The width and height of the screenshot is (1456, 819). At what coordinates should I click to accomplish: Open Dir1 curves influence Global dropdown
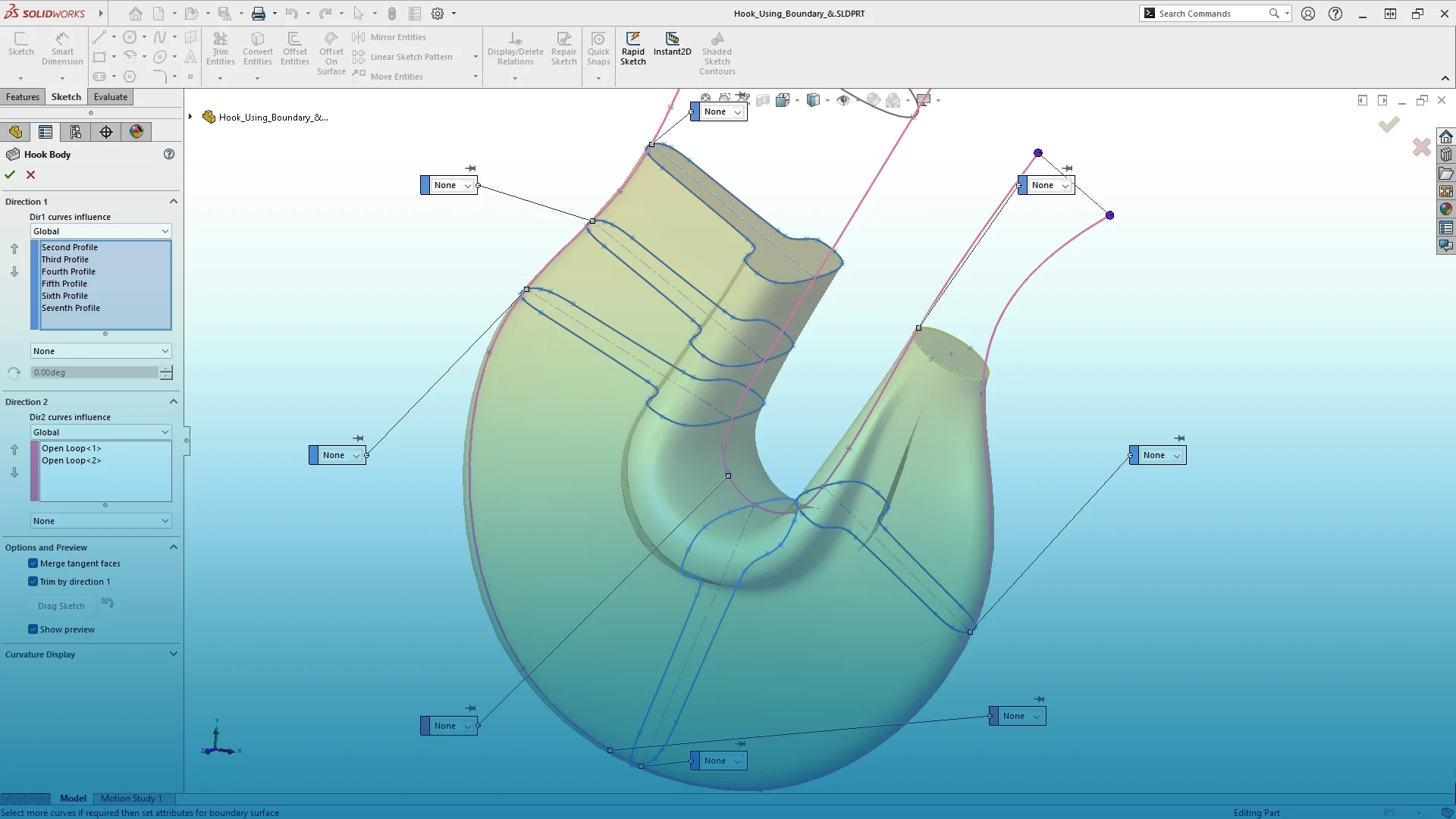[101, 231]
